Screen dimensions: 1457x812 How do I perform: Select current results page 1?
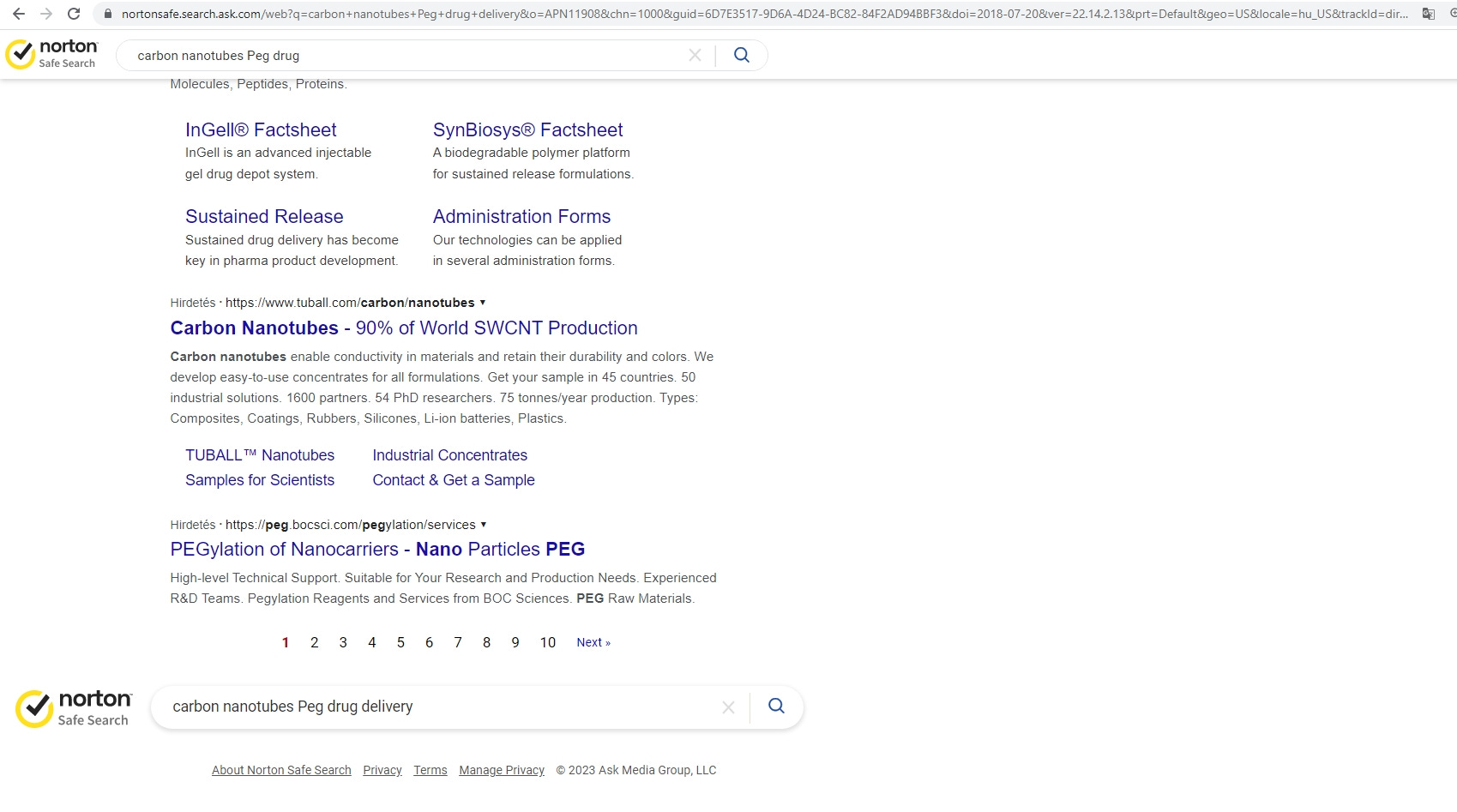286,642
